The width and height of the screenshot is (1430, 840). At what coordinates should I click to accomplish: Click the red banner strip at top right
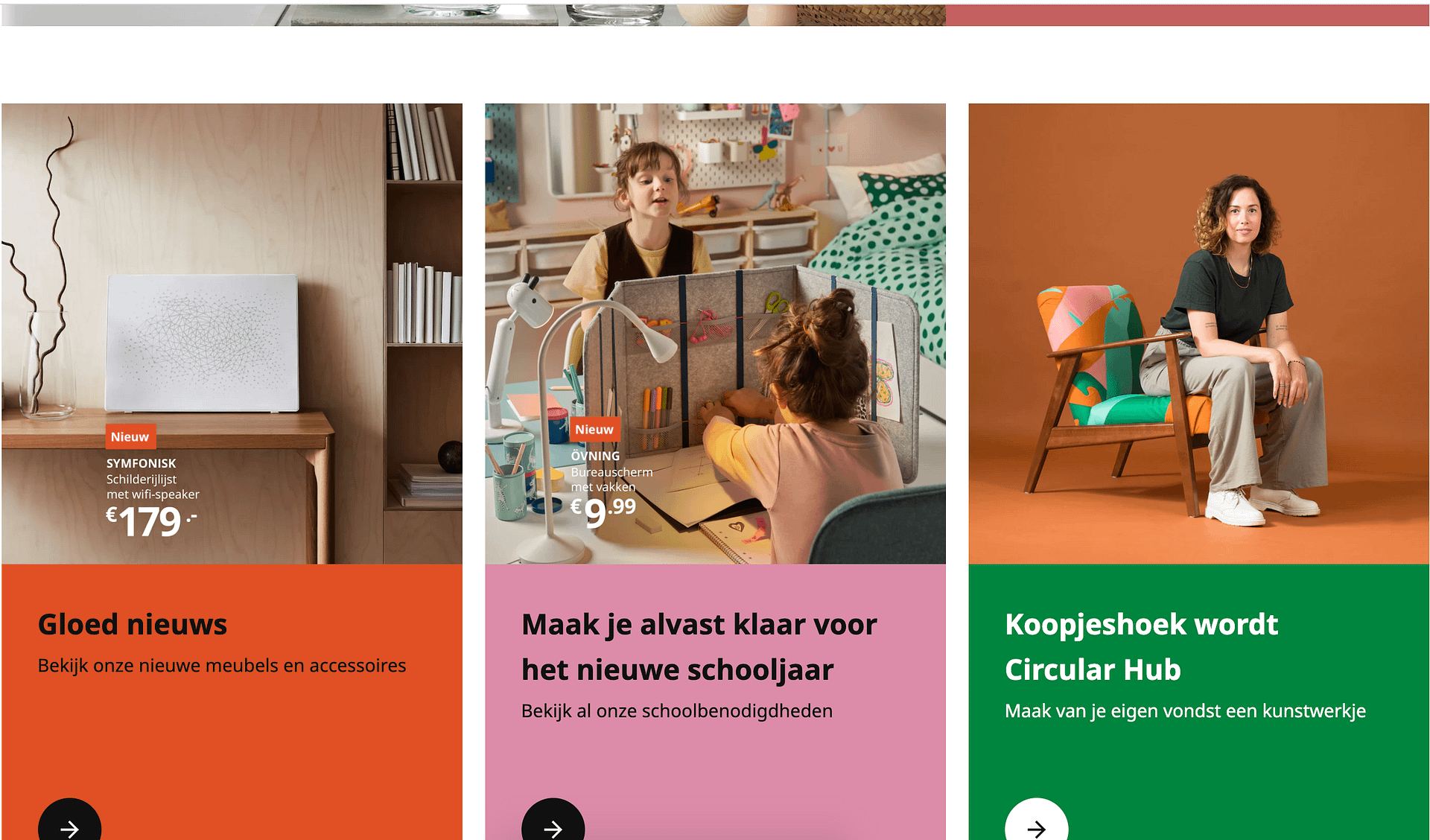1187,15
